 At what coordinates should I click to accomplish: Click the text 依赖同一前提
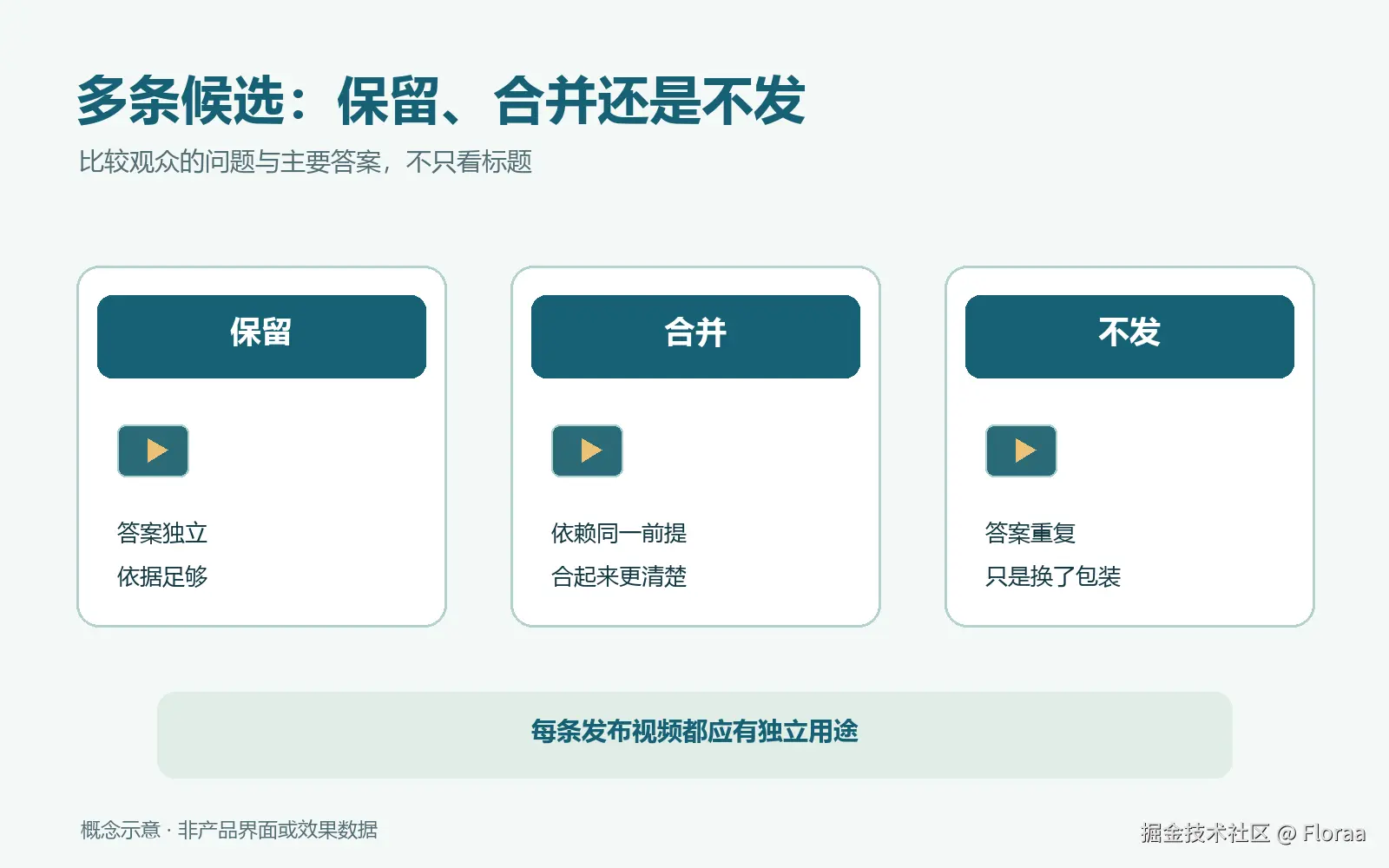click(x=619, y=533)
